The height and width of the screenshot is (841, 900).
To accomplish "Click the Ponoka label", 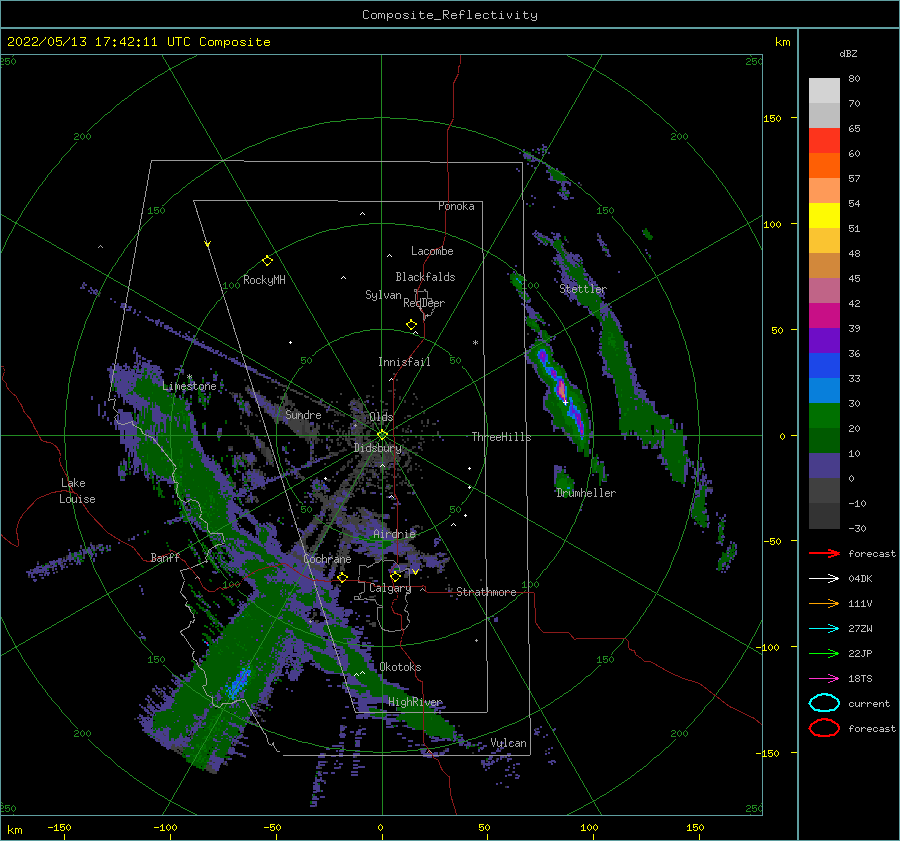I will point(456,206).
